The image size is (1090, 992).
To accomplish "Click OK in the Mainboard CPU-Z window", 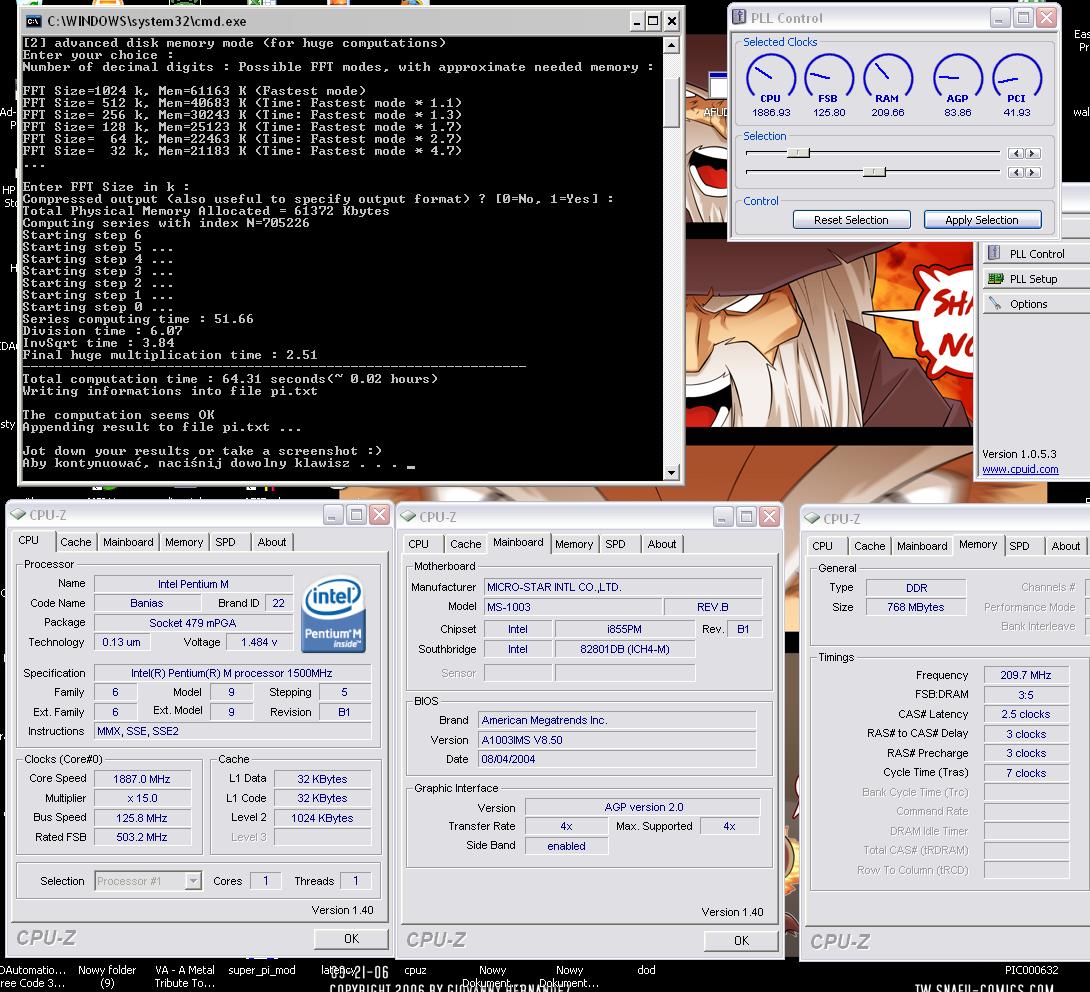I will [x=741, y=941].
